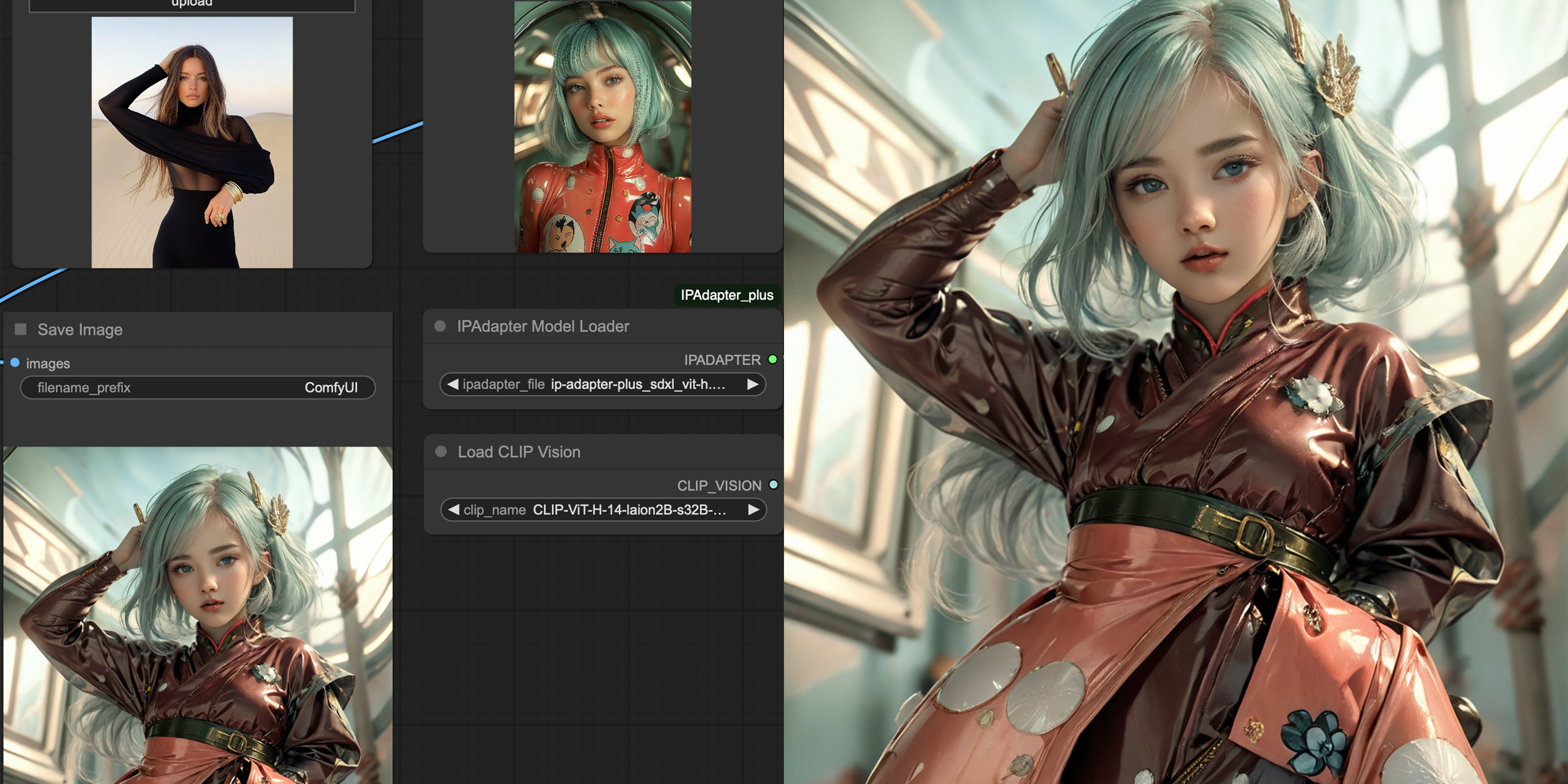Image resolution: width=1568 pixels, height=784 pixels.
Task: Click the CLIP_VISION output socket
Action: pyautogui.click(x=773, y=485)
